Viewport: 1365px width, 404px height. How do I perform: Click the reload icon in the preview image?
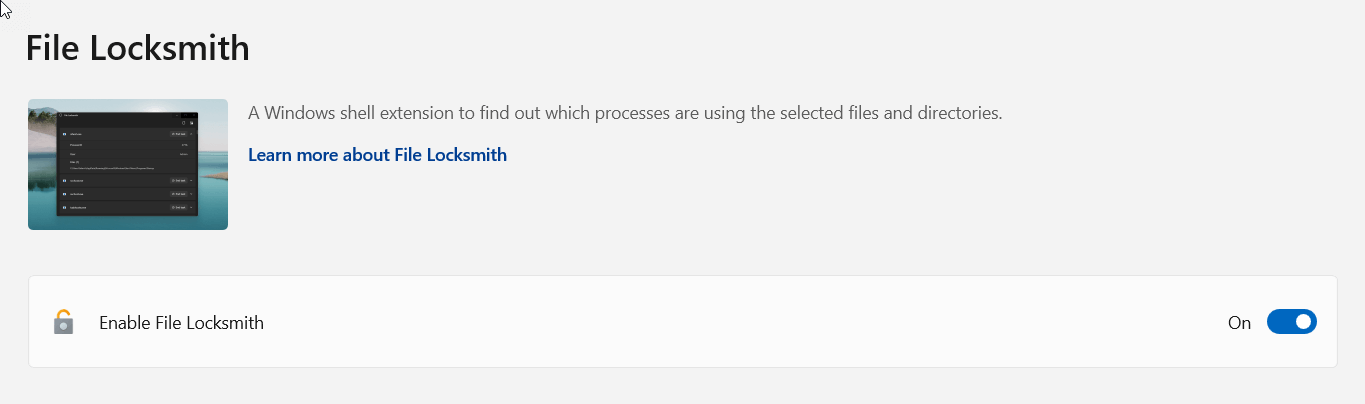pos(183,123)
